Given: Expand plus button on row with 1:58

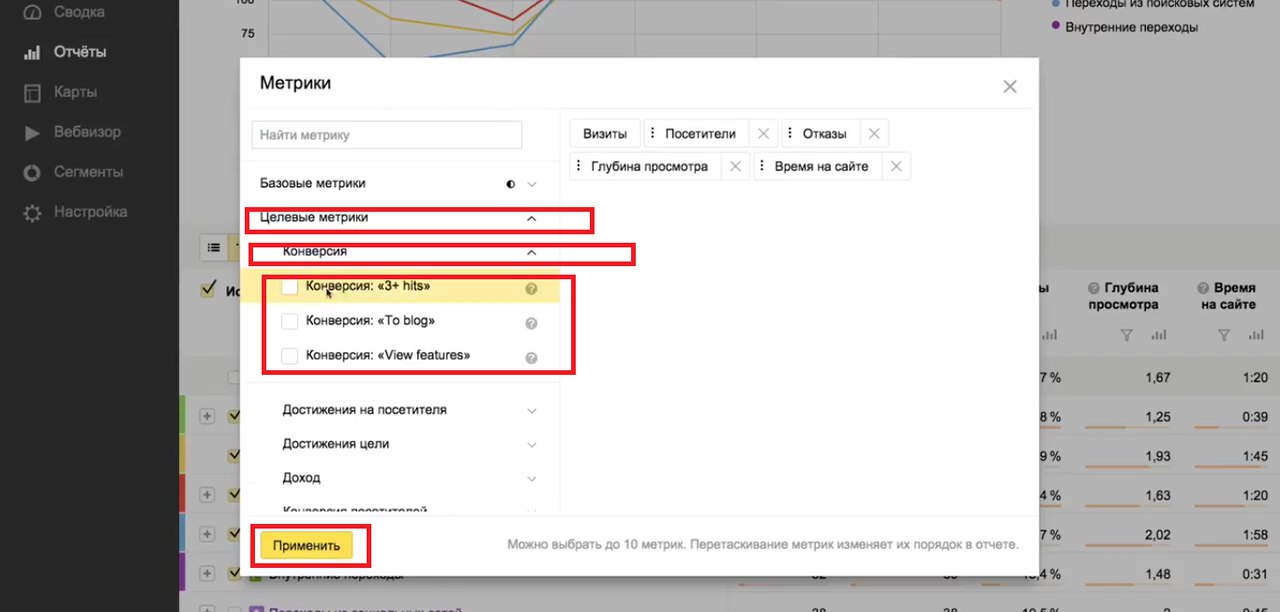Looking at the screenshot, I should pyautogui.click(x=208, y=534).
